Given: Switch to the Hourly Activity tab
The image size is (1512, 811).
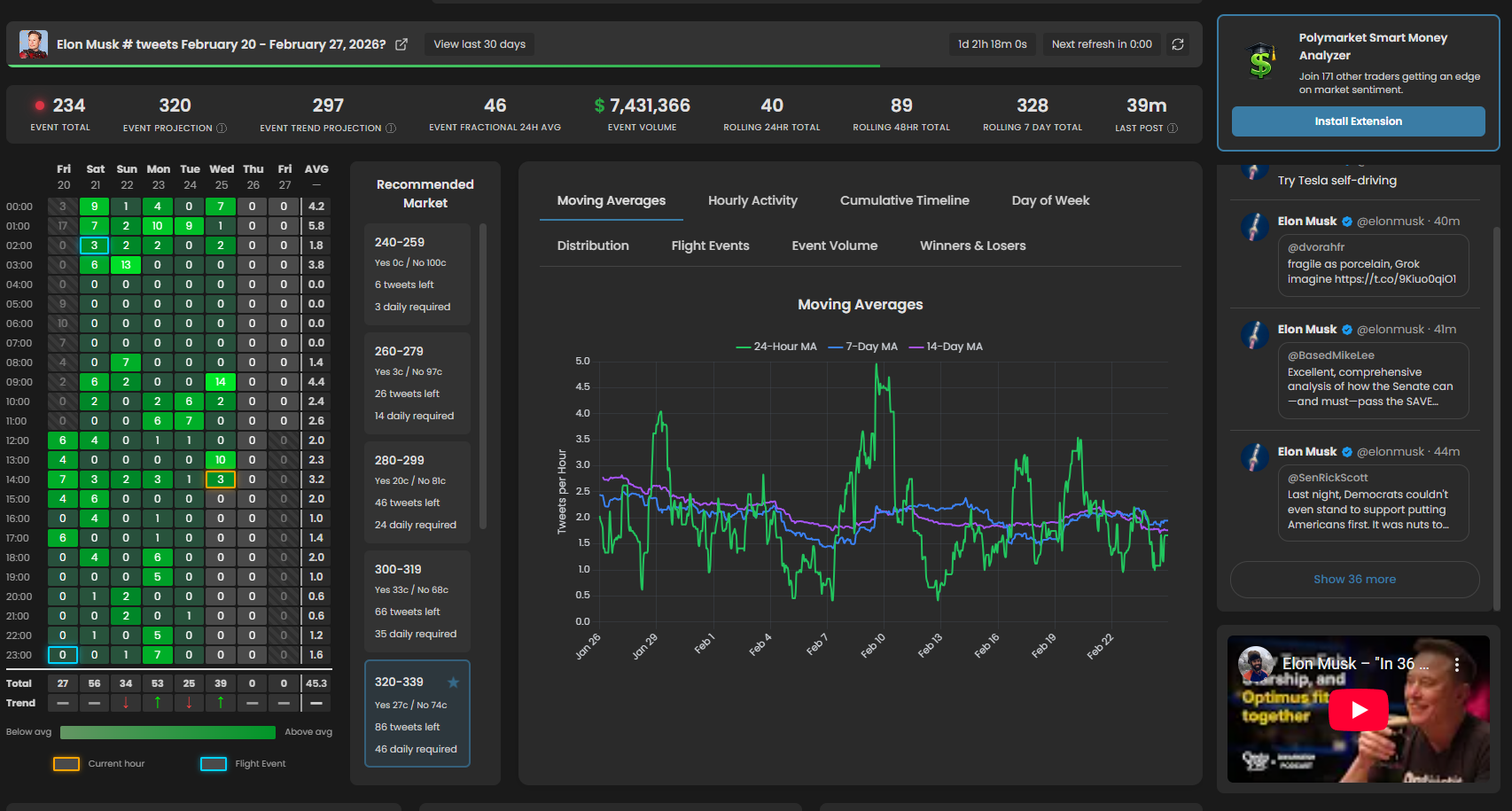Looking at the screenshot, I should pyautogui.click(x=752, y=200).
